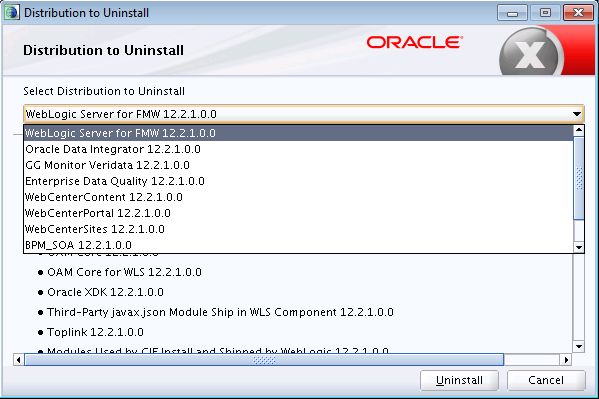Click the horizontal scrollbar thumb
The width and height of the screenshot is (599, 399).
(x=264, y=360)
